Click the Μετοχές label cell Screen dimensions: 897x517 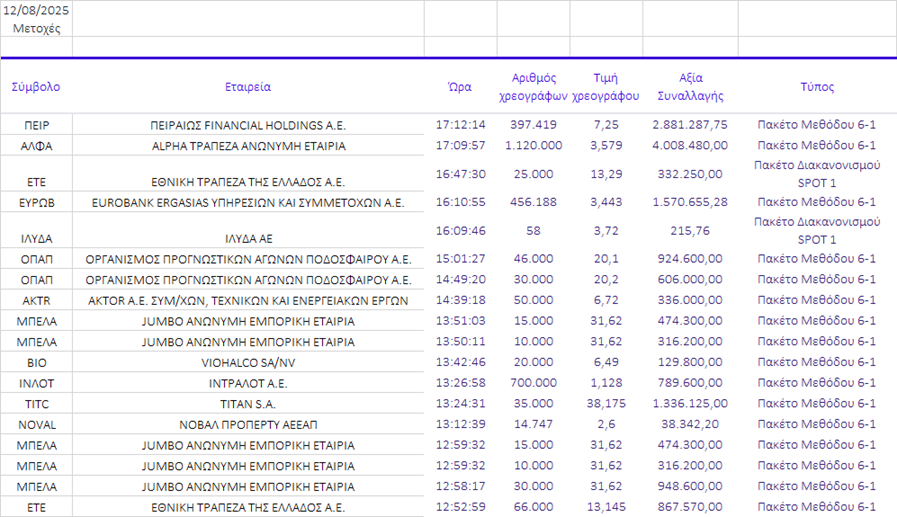36,29
